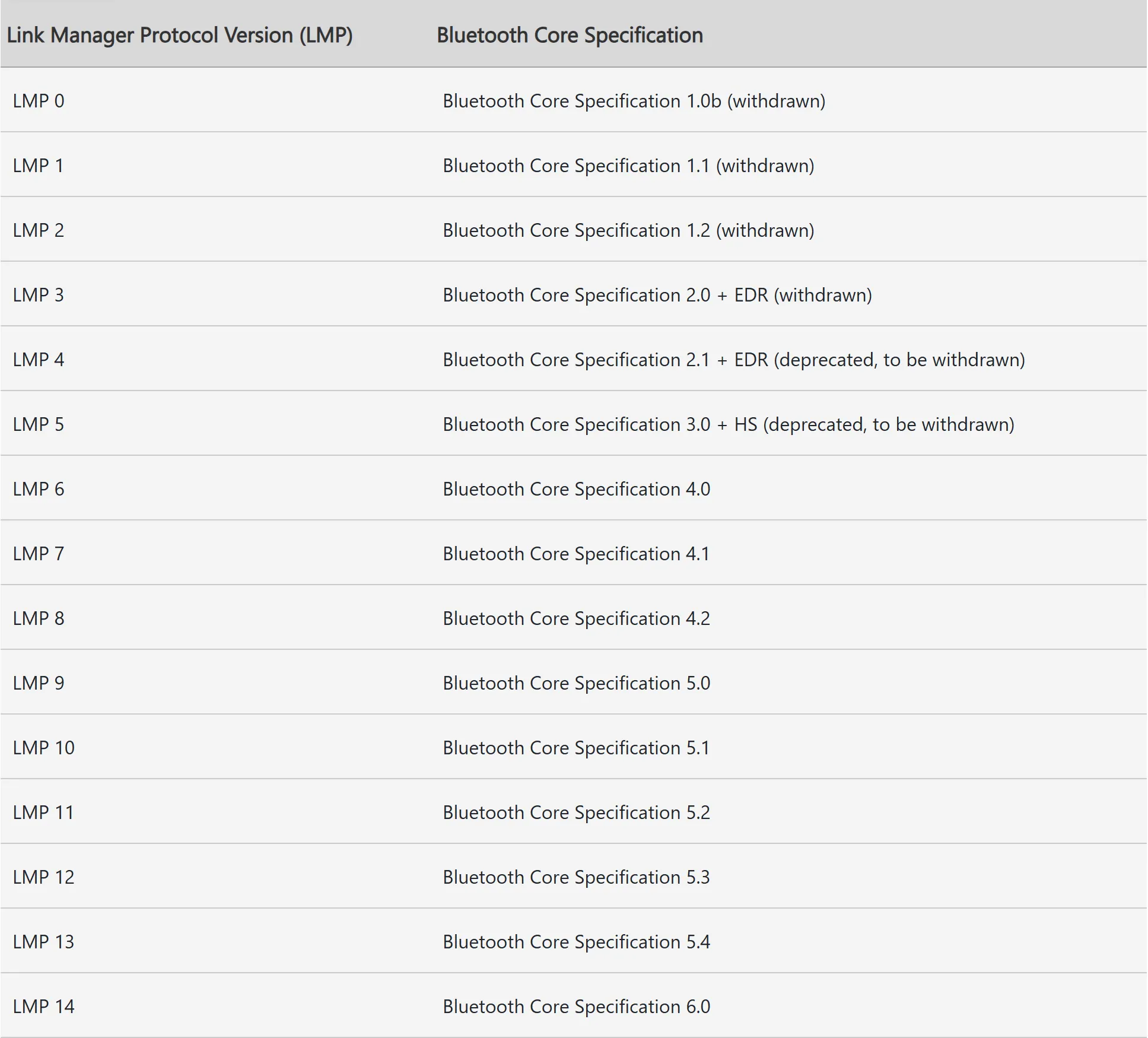This screenshot has width=1148, height=1038.
Task: Click Bluetooth Core Specification 5.1 entry
Action: pyautogui.click(x=576, y=748)
